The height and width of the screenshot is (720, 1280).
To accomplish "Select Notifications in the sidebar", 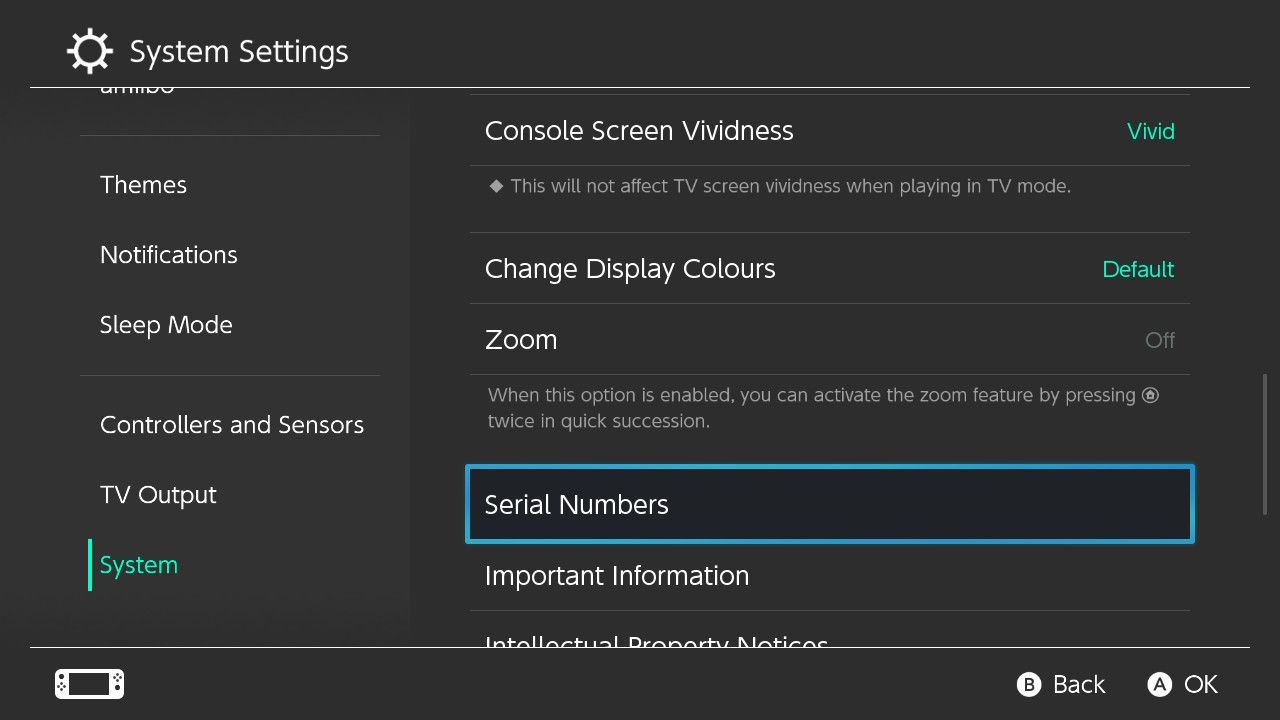I will click(168, 255).
